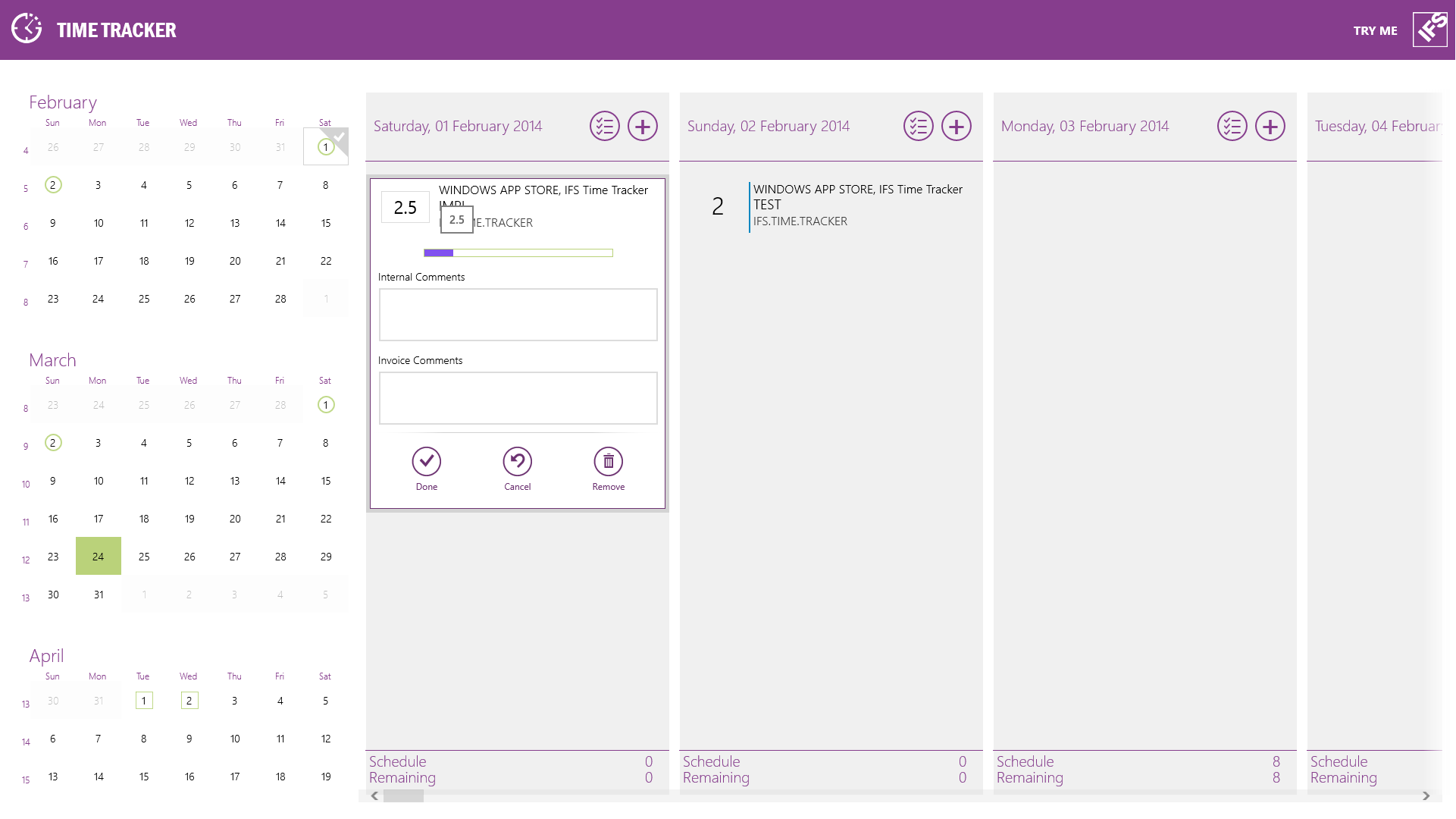Image resolution: width=1456 pixels, height=819 pixels.
Task: Click the Time Tracker clock logo
Action: click(27, 30)
